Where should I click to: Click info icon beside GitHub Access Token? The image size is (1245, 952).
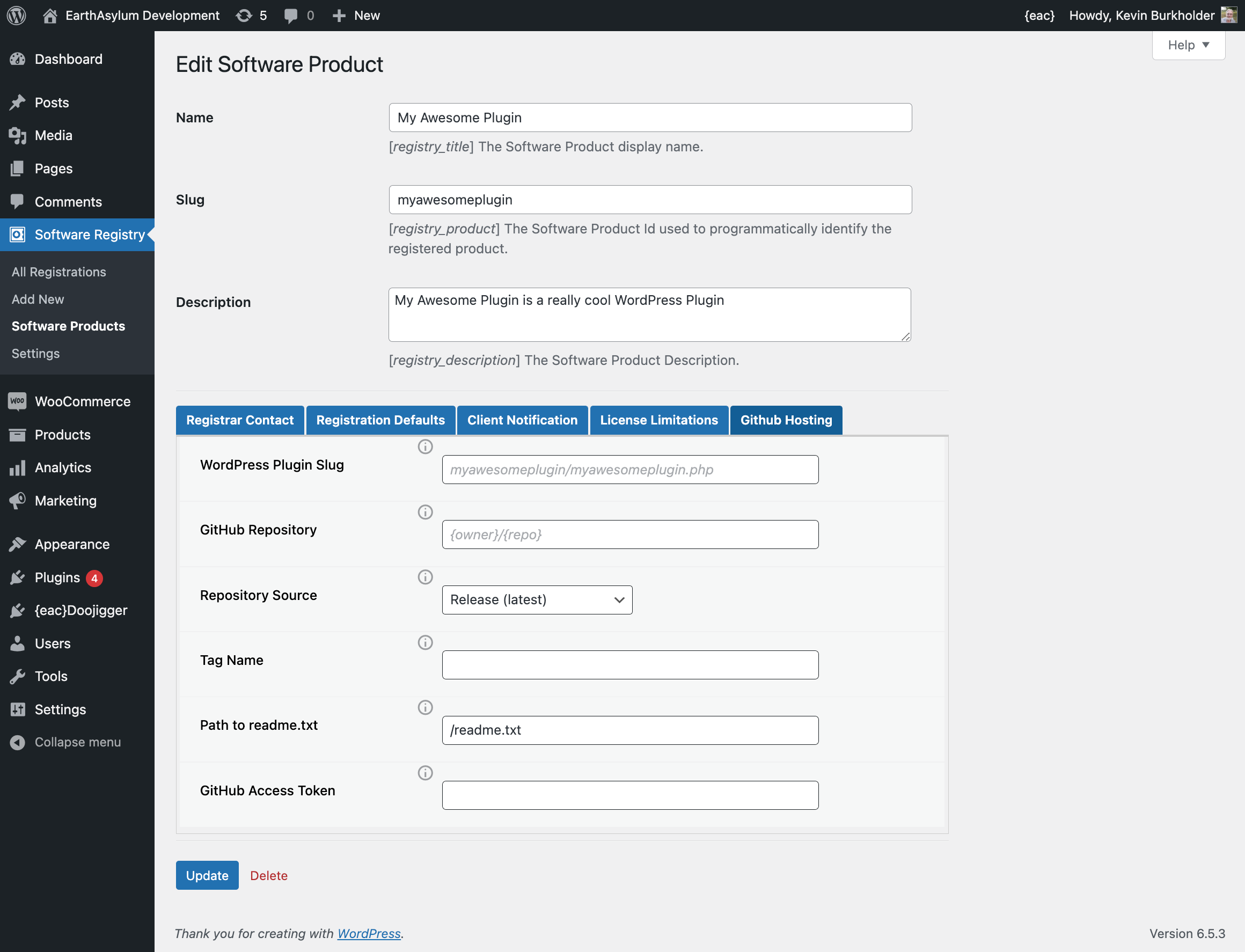pos(425,773)
